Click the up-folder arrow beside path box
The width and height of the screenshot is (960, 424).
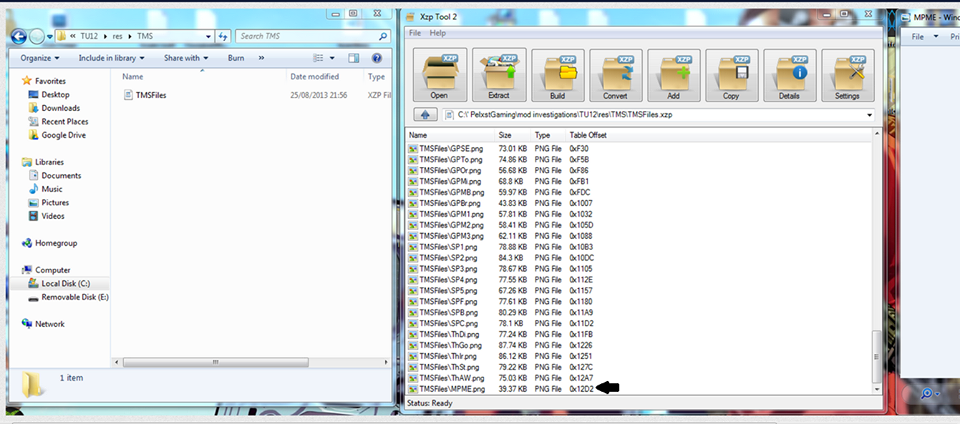tap(423, 115)
